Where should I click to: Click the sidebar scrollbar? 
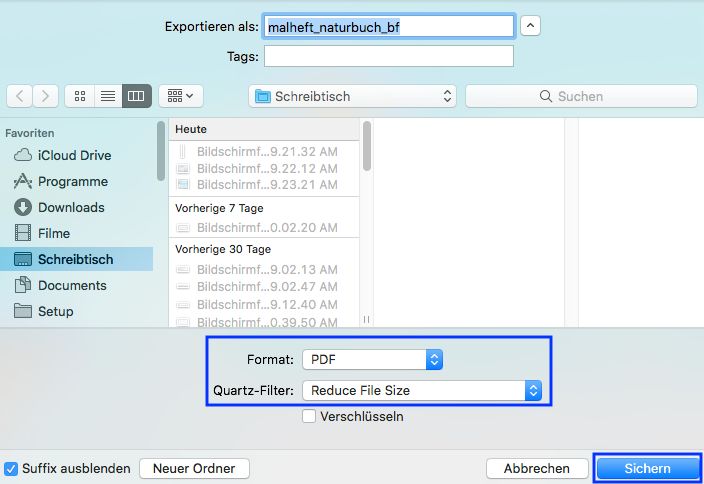[161, 151]
